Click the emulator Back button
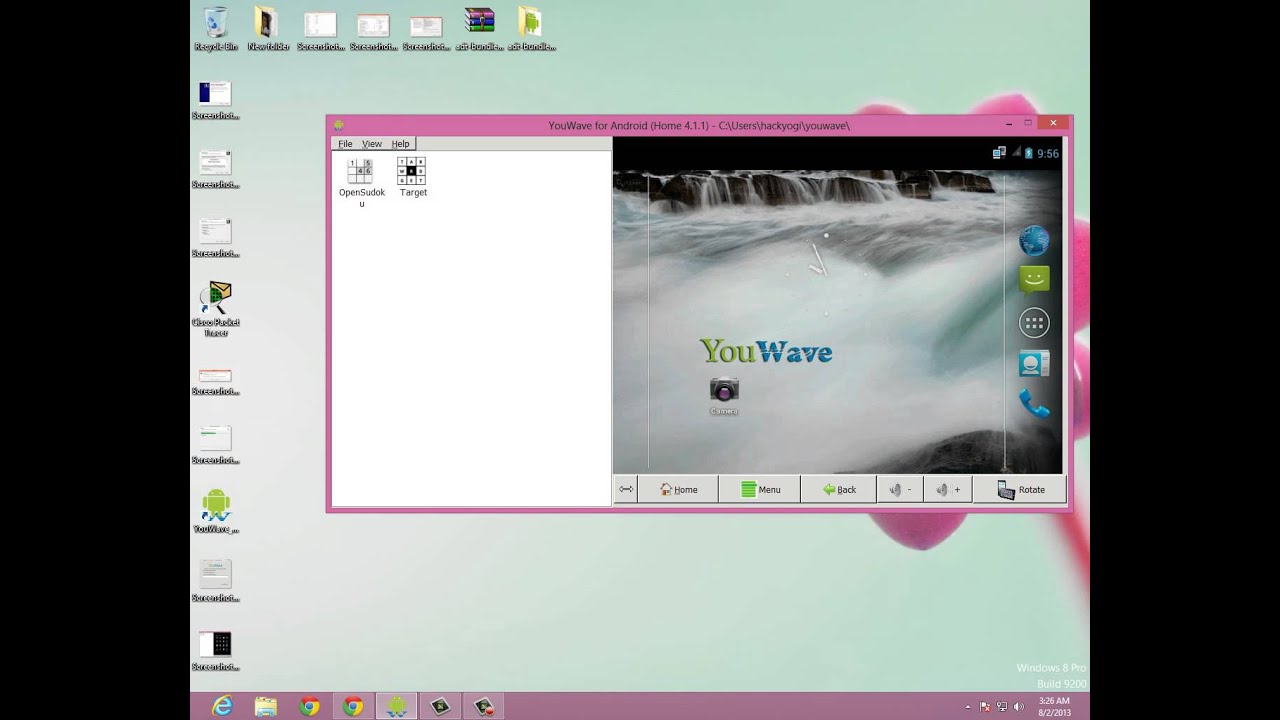The image size is (1280, 720). tap(839, 489)
